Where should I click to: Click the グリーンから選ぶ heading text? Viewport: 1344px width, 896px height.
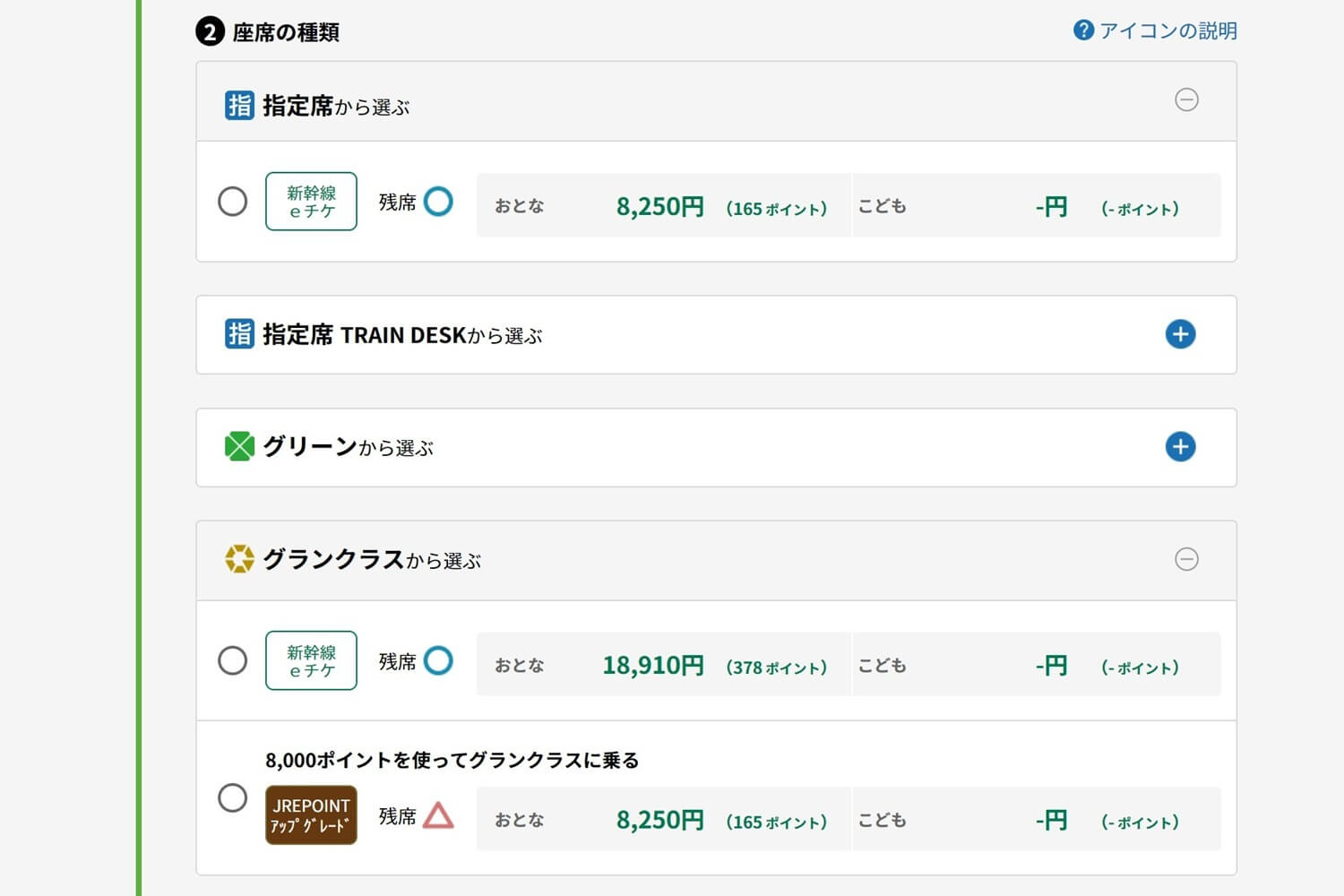348,447
